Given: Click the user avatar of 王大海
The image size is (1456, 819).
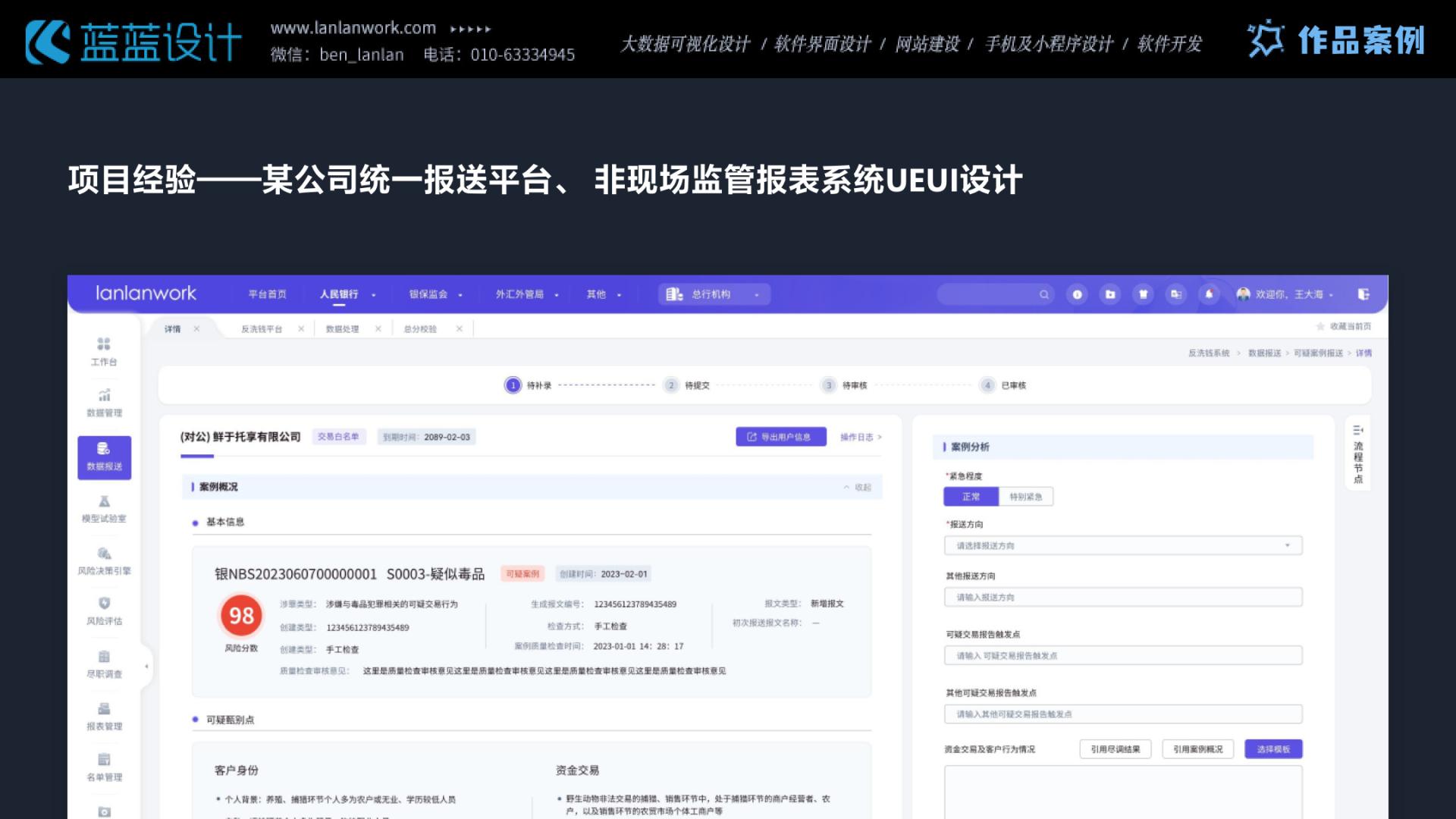Looking at the screenshot, I should pyautogui.click(x=1243, y=294).
